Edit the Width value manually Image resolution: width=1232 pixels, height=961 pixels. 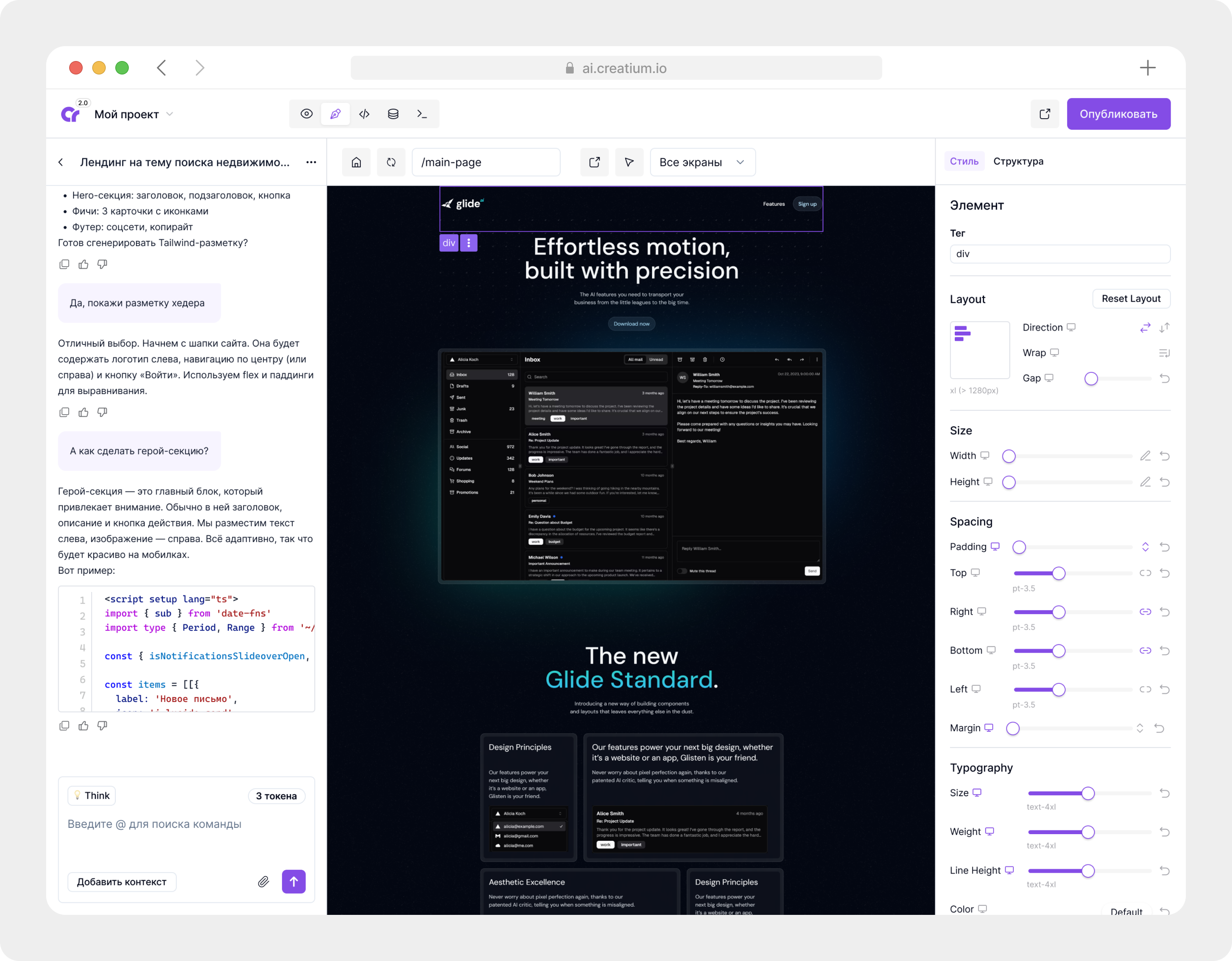pos(1145,456)
